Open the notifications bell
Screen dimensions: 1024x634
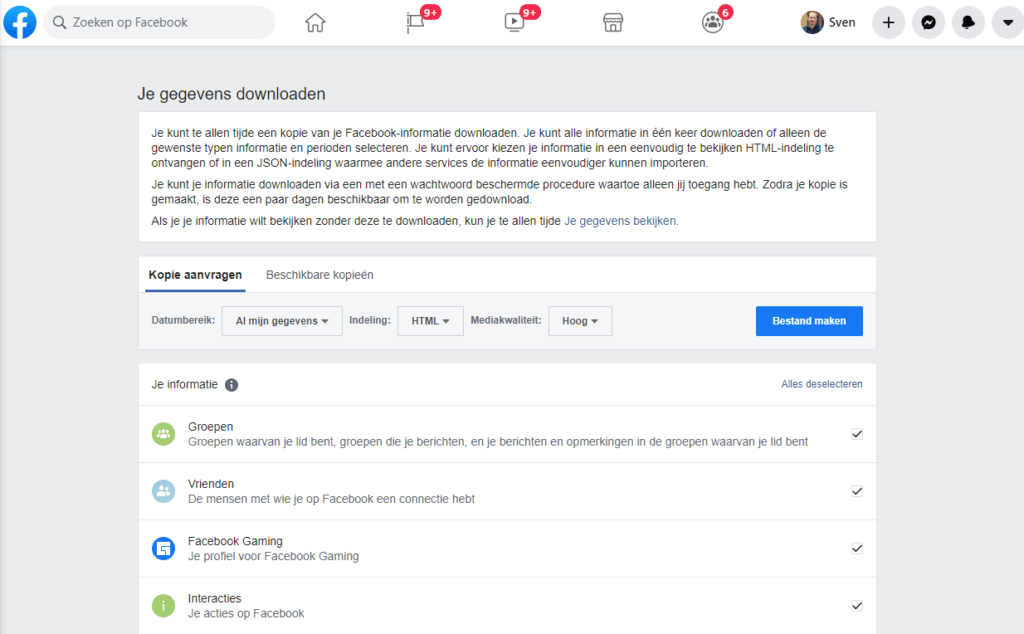[968, 22]
